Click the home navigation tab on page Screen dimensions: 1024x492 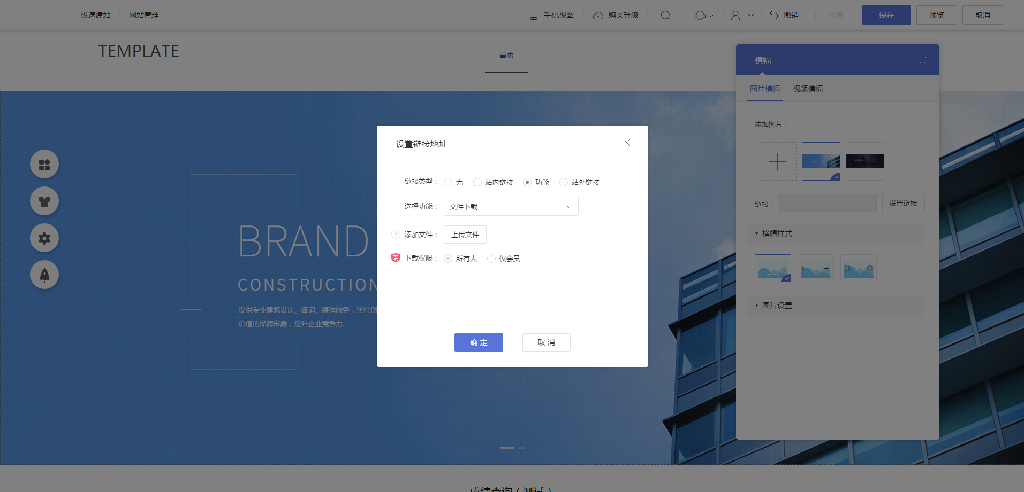click(x=506, y=56)
